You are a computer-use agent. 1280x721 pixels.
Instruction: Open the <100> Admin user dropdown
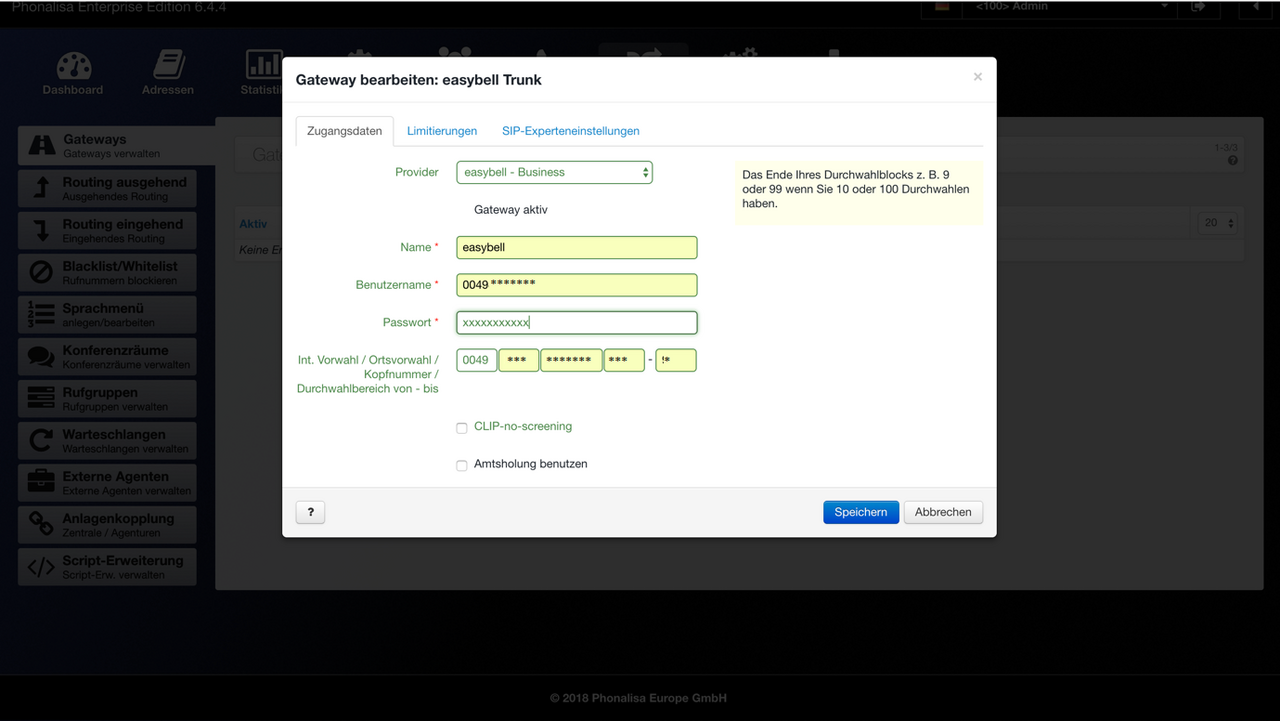[x=1068, y=7]
